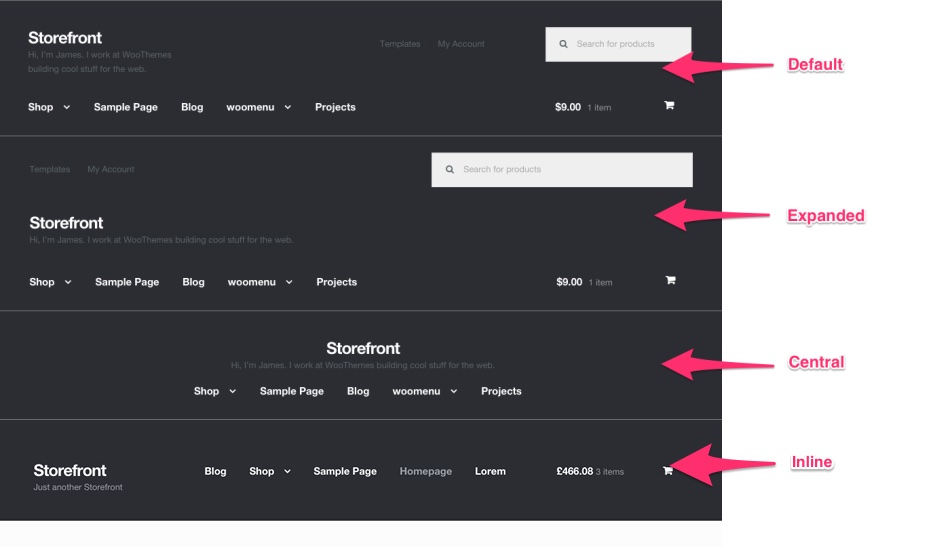The width and height of the screenshot is (950, 547).
Task: Open the cart icon beside £466.08
Action: click(x=667, y=470)
